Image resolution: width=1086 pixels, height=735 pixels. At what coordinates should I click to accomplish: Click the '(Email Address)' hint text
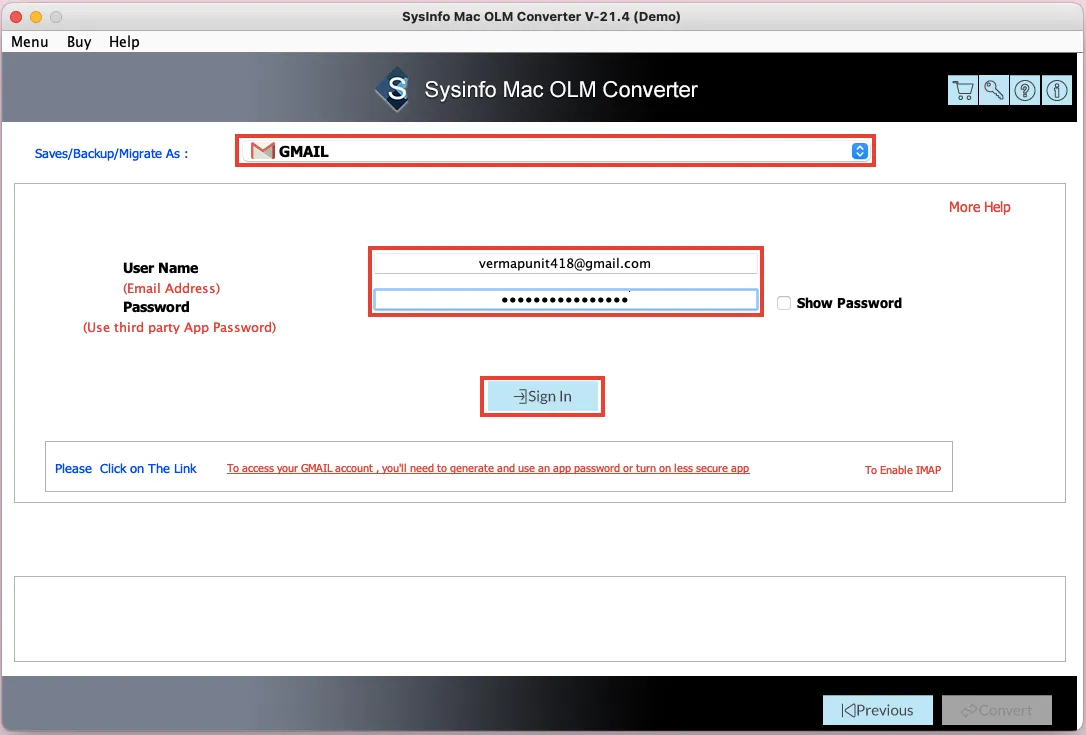click(171, 288)
